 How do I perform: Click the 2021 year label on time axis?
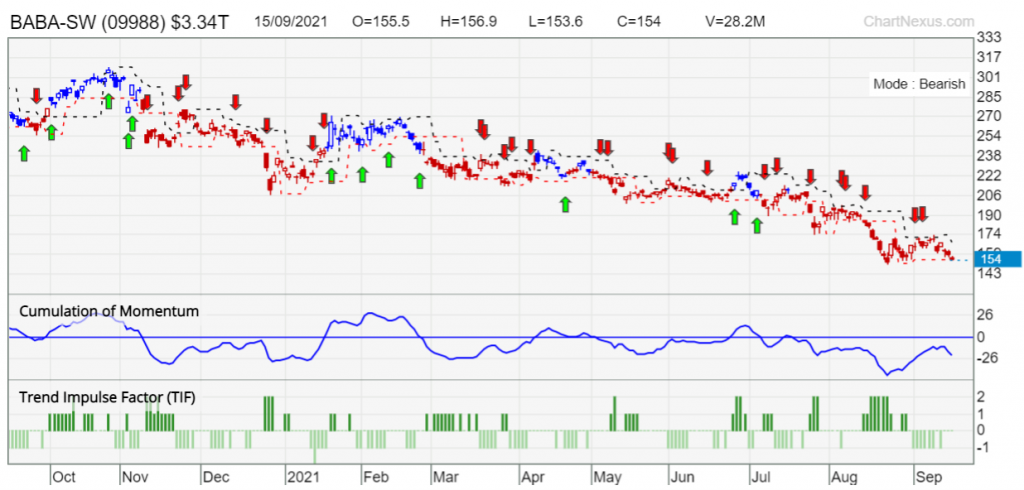coord(304,476)
